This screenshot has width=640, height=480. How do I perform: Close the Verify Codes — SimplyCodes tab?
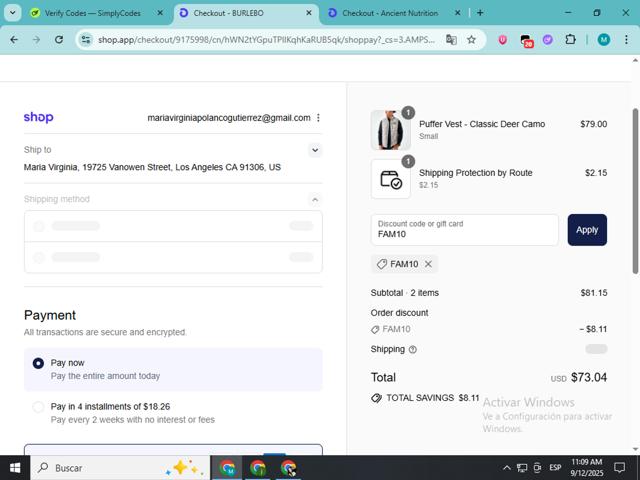coord(160,13)
